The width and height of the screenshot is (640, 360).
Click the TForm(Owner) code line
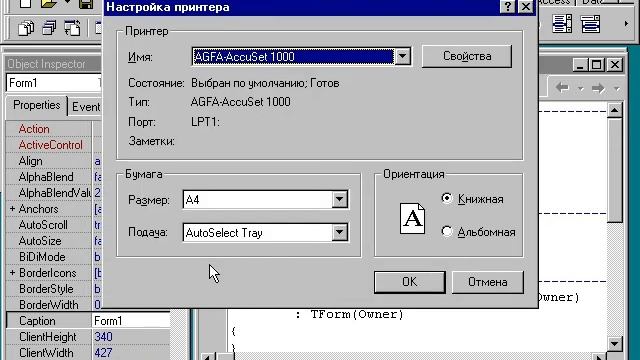point(349,314)
